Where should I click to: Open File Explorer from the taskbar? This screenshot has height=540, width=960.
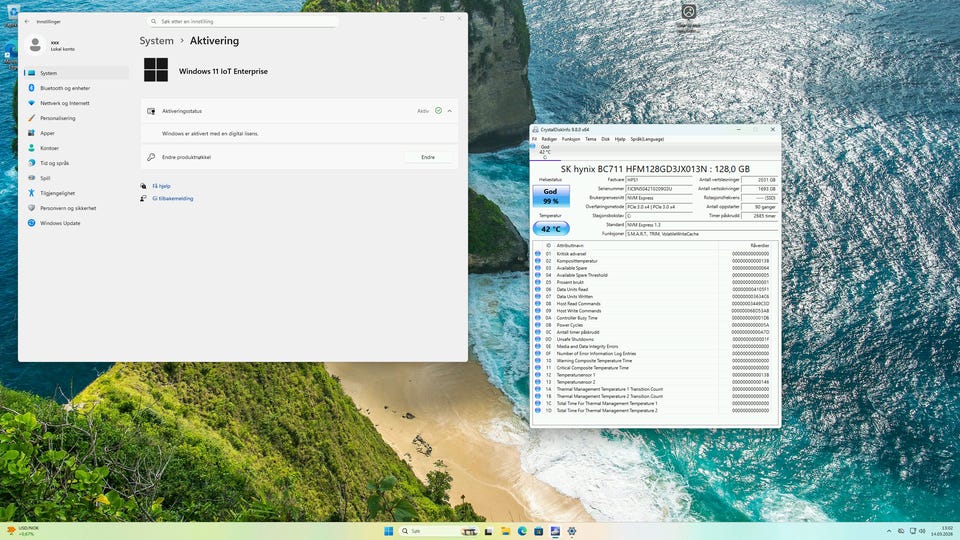(505, 531)
